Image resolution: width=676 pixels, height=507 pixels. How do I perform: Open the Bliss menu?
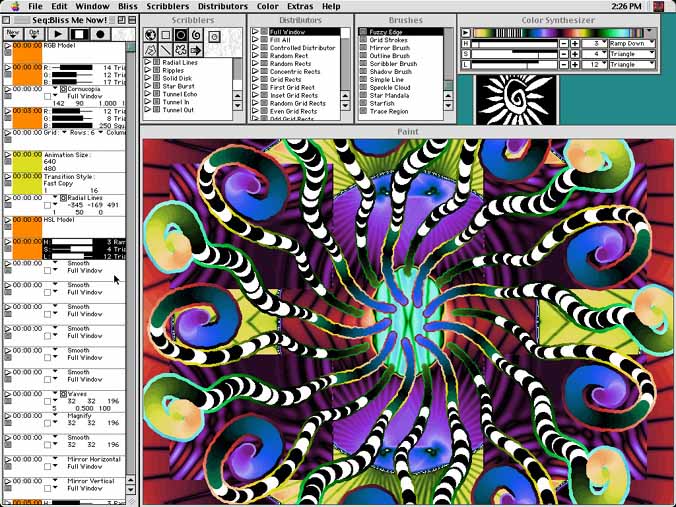click(128, 6)
